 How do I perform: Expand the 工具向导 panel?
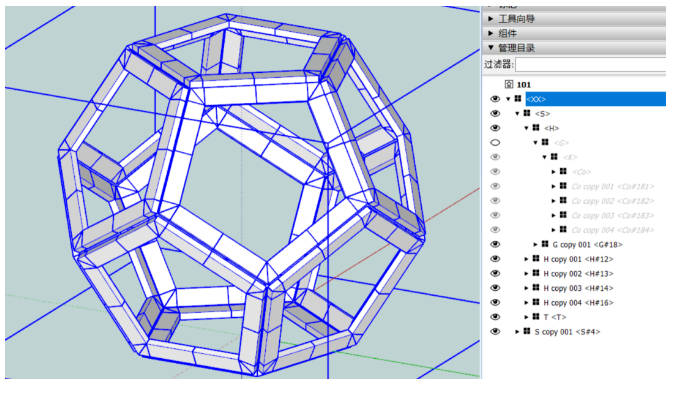point(491,19)
